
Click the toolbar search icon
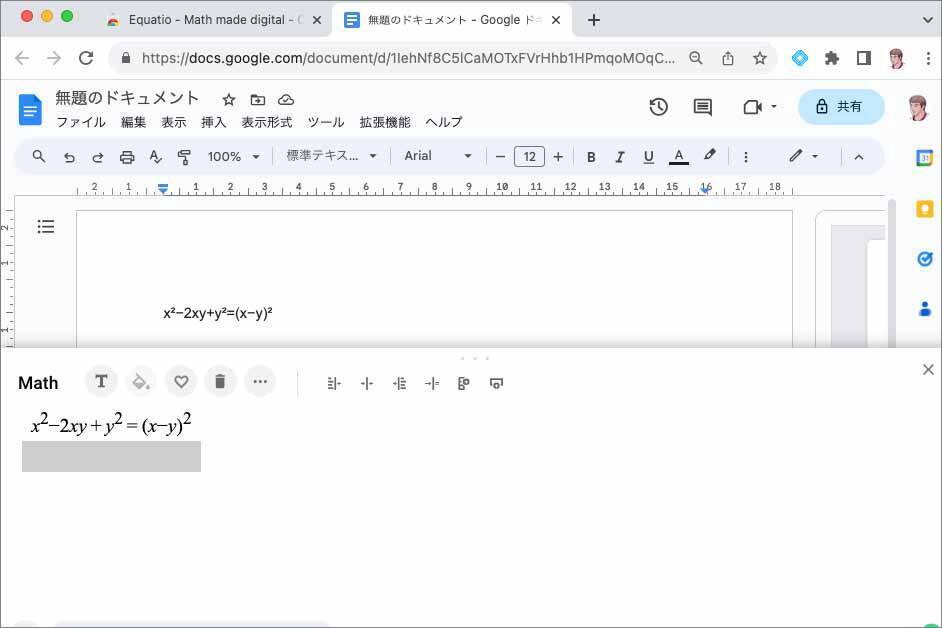(x=38, y=156)
